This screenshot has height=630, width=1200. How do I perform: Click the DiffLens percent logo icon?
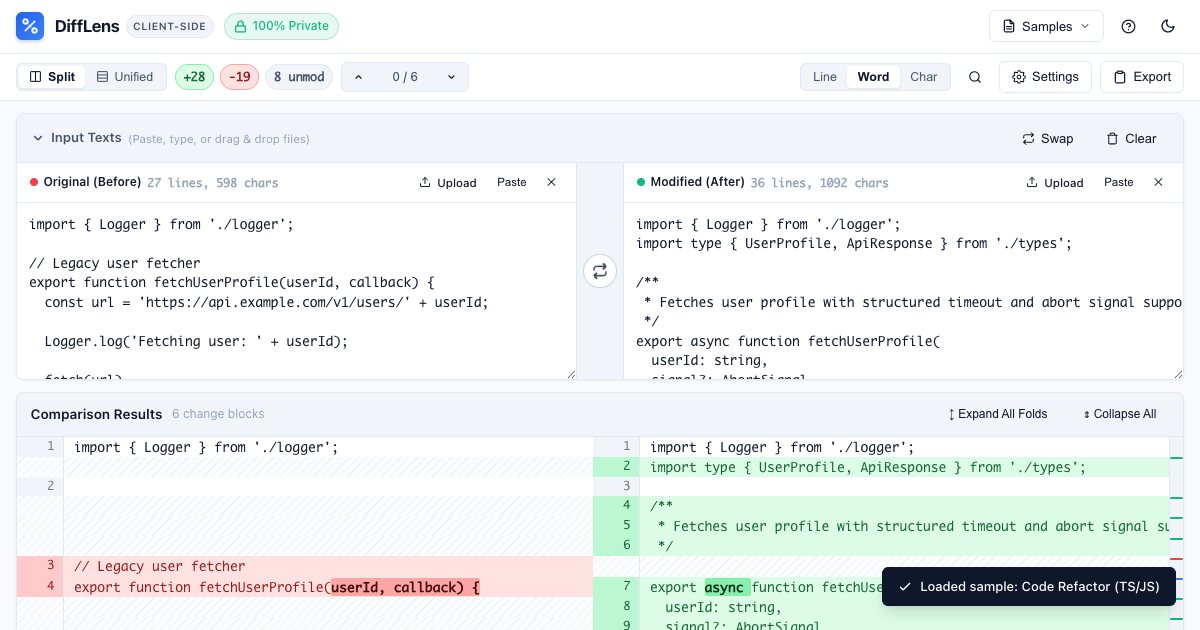click(30, 26)
